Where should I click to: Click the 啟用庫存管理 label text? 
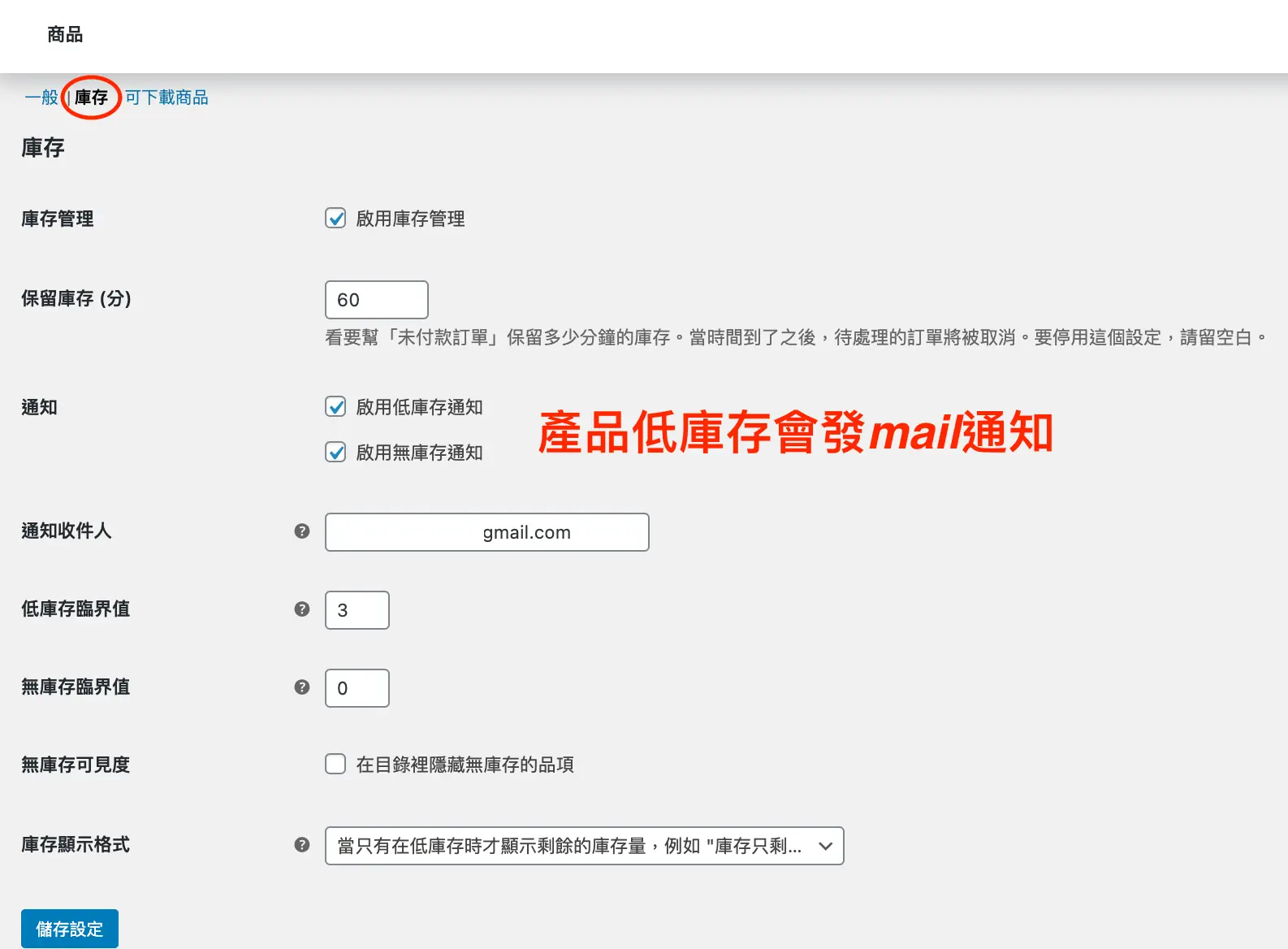[410, 219]
